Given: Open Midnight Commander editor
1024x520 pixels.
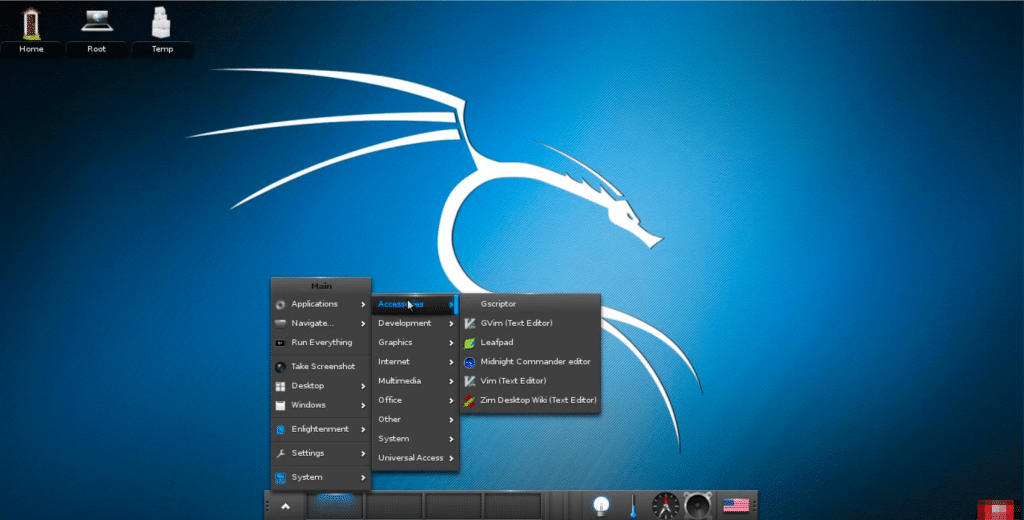Looking at the screenshot, I should 530,362.
